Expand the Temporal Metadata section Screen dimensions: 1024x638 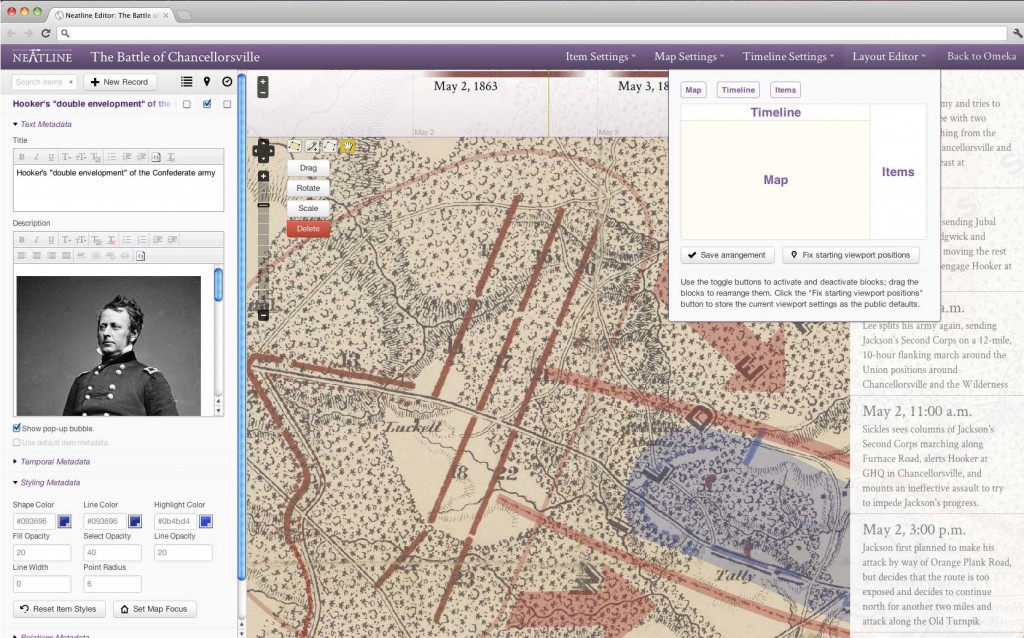[x=52, y=462]
